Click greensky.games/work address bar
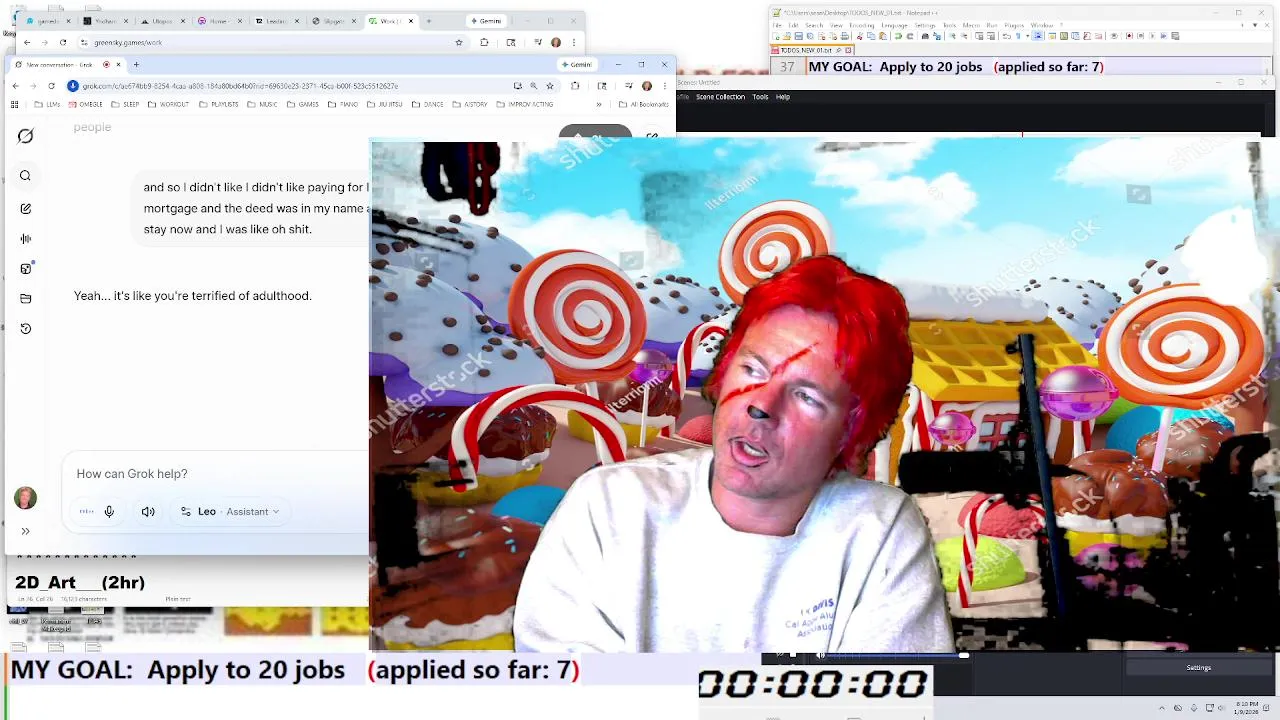The height and width of the screenshot is (720, 1280). (x=270, y=43)
